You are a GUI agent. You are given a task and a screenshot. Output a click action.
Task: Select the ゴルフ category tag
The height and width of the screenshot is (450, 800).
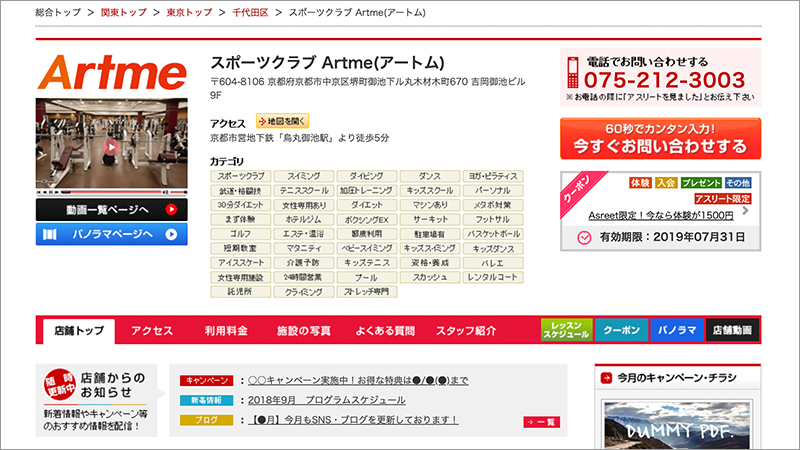click(240, 234)
